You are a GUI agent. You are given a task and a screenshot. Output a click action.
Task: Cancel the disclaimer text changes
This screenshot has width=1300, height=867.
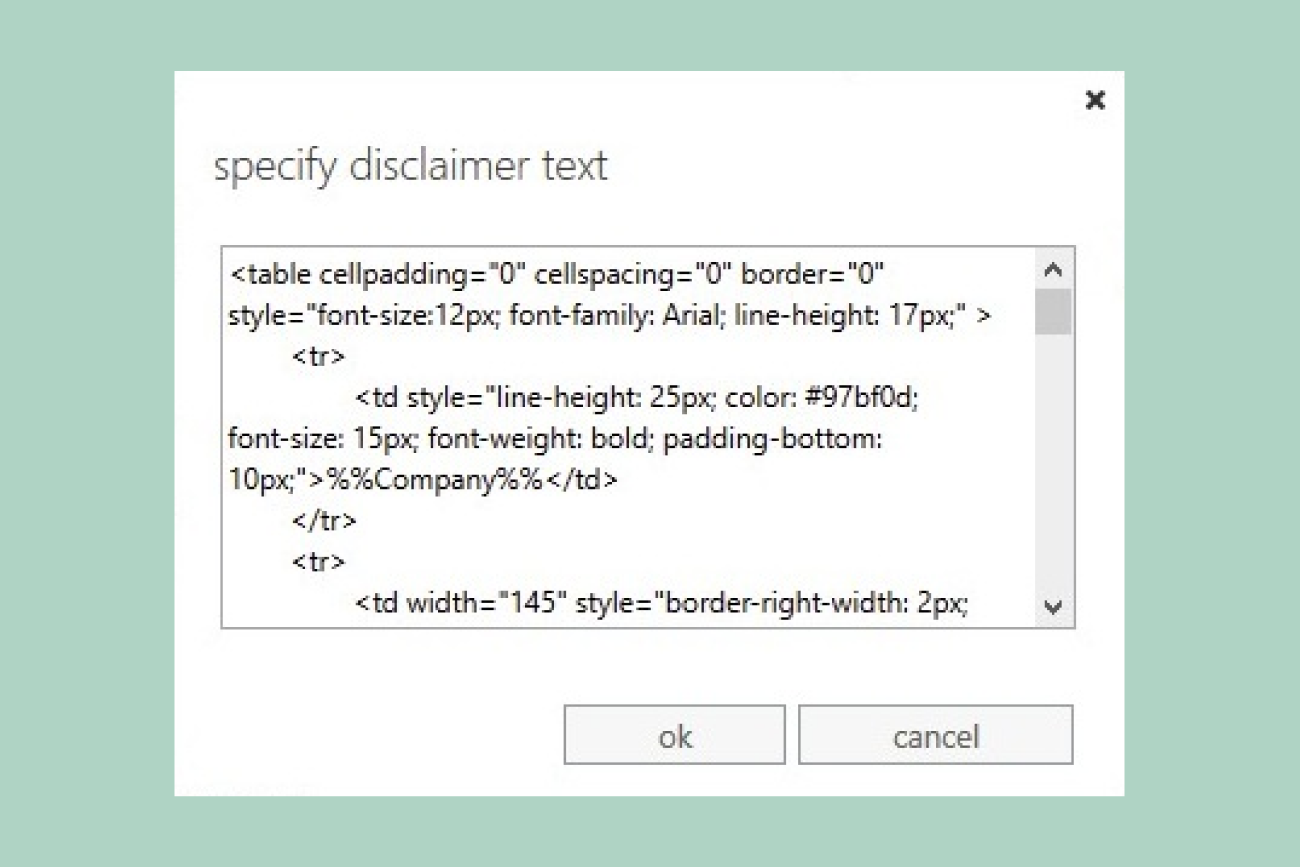point(936,735)
